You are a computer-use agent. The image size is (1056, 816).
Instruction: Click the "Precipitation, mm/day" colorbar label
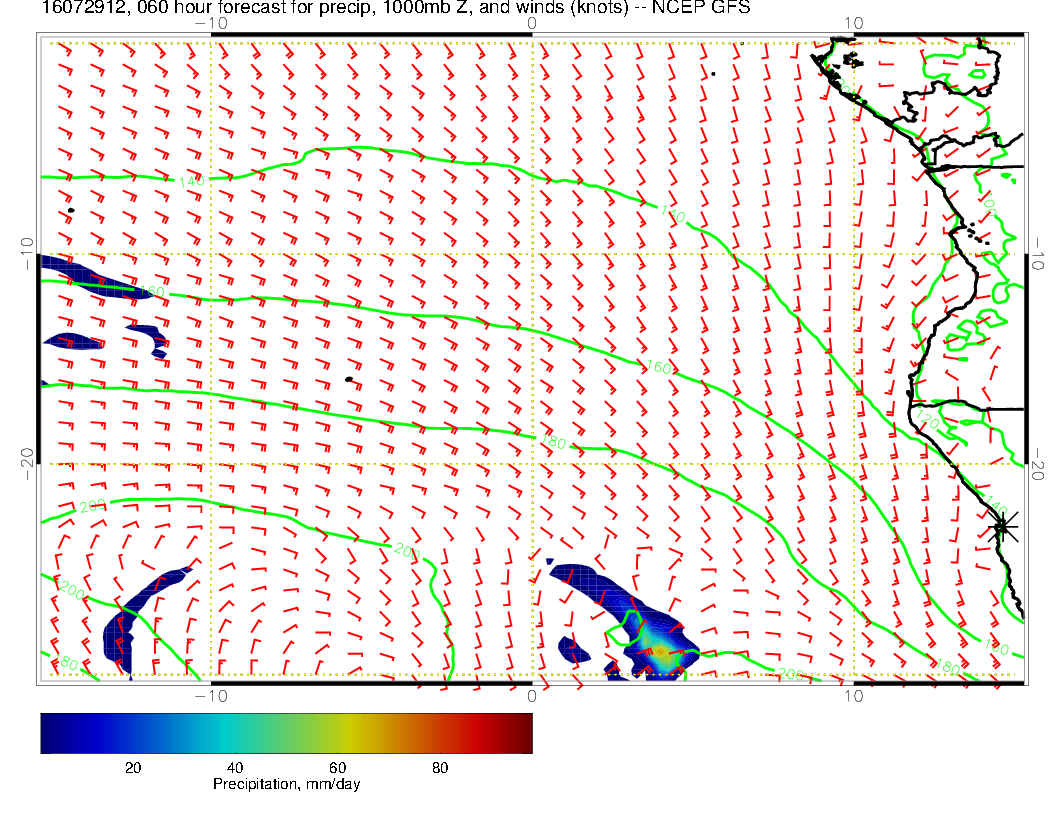286,785
